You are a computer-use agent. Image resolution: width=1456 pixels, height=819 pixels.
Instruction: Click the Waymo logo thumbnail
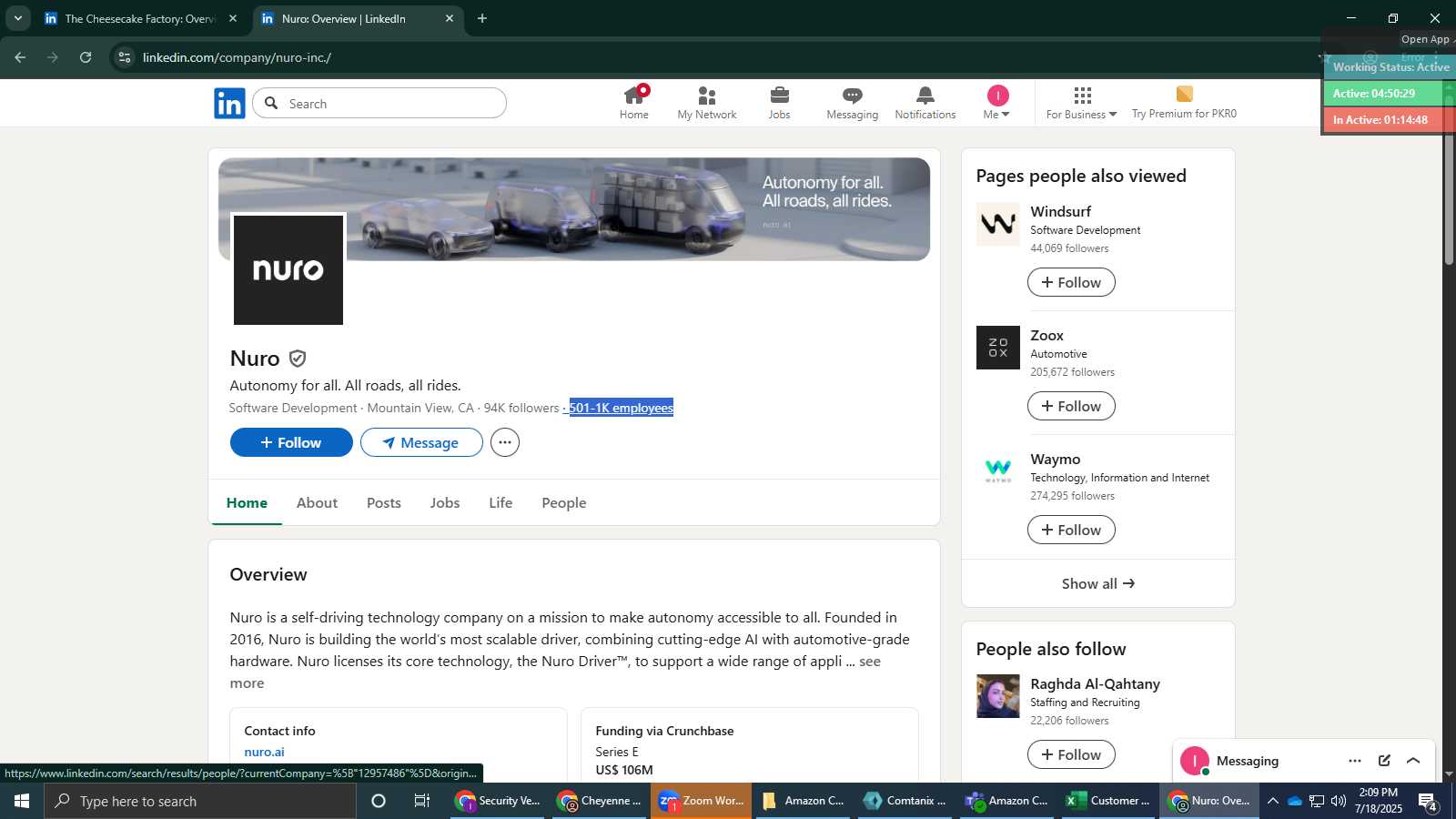click(998, 471)
